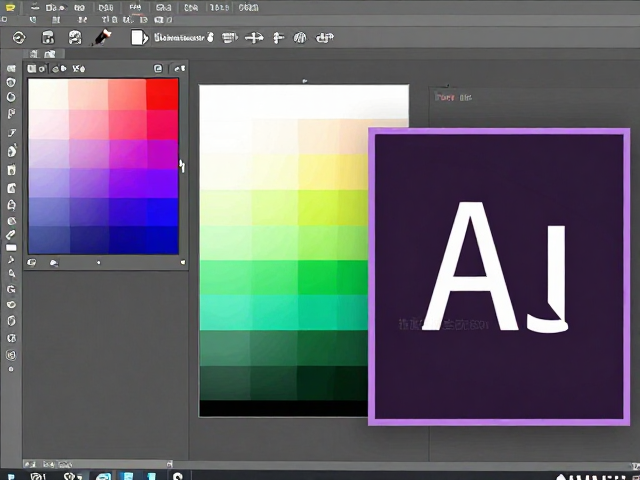The image size is (640, 480).
Task: Select the solid white rectangle tool
Action: (11, 248)
